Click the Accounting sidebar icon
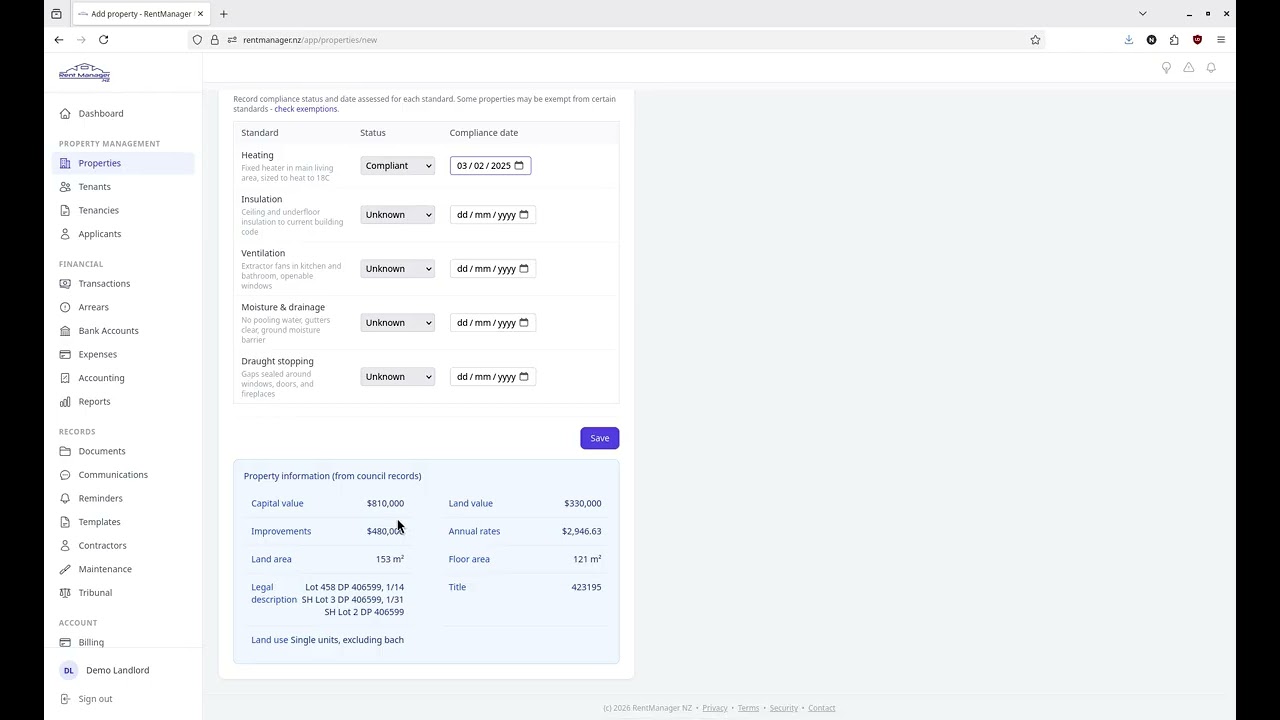The height and width of the screenshot is (720, 1280). click(x=66, y=378)
